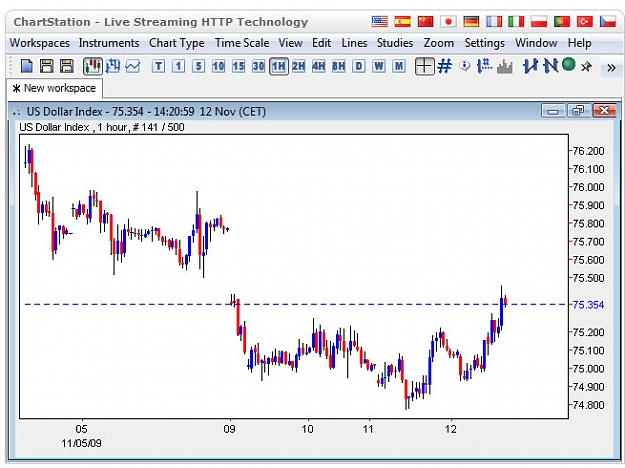The width and height of the screenshot is (625, 468).
Task: Open the Time Scale menu
Action: click(242, 43)
